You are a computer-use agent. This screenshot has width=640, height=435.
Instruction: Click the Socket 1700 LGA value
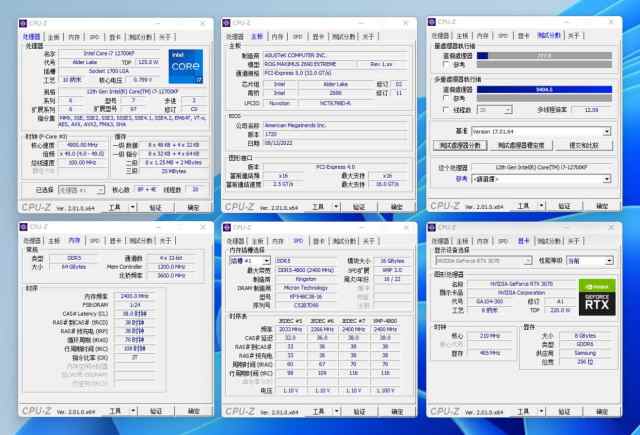click(x=109, y=71)
